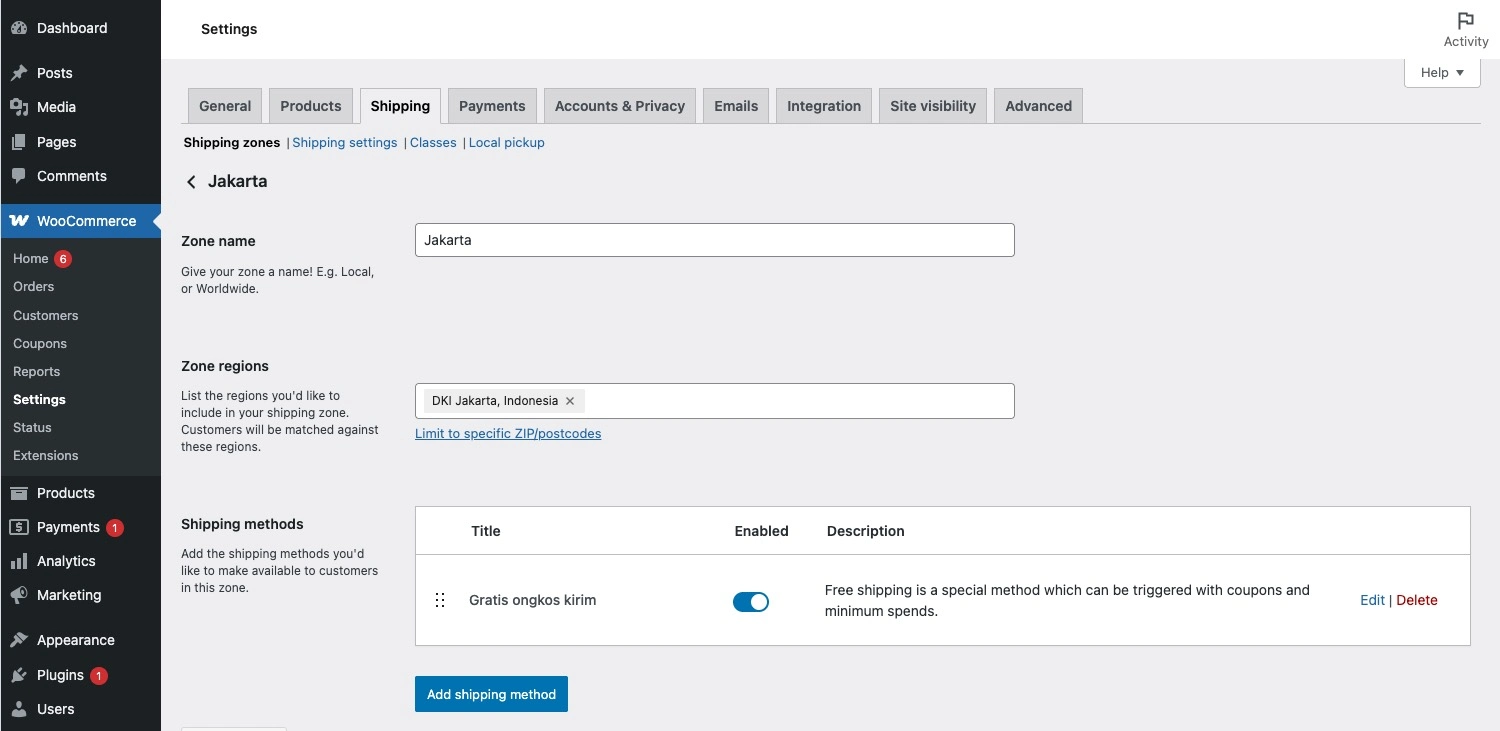Click the Add shipping method button
Viewport: 1500px width, 731px height.
coord(491,694)
